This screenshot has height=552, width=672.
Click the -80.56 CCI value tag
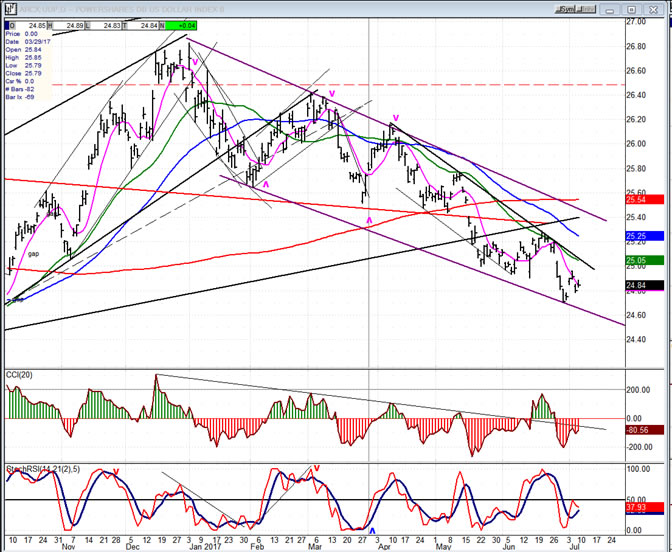point(645,430)
